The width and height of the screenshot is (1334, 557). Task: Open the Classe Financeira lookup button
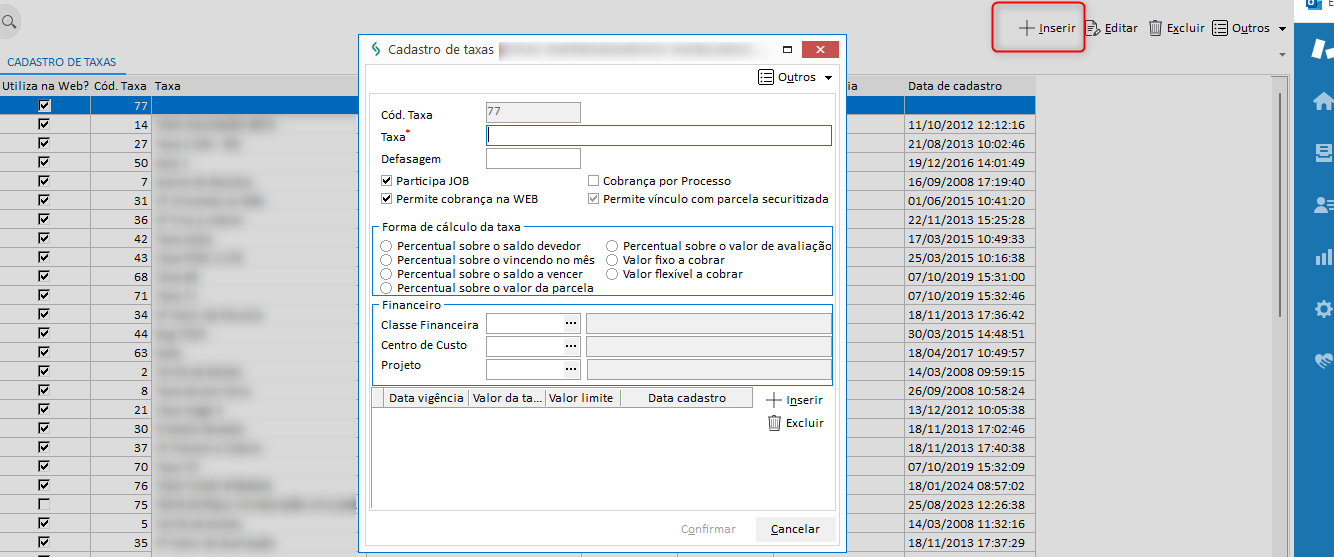[x=571, y=324]
